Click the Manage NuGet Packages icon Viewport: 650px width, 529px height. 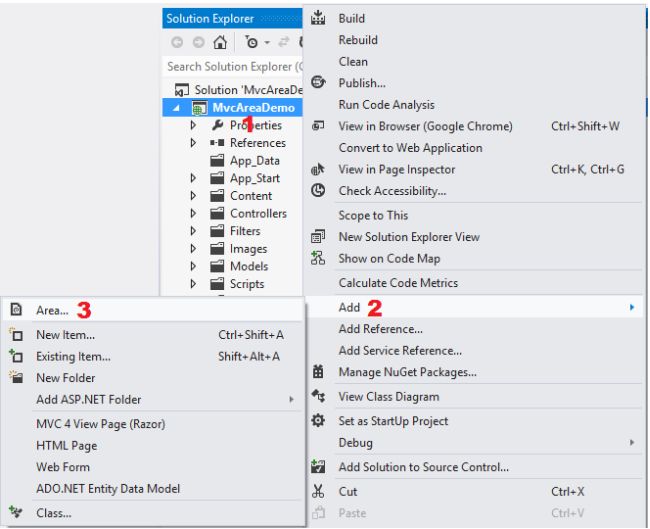point(318,373)
